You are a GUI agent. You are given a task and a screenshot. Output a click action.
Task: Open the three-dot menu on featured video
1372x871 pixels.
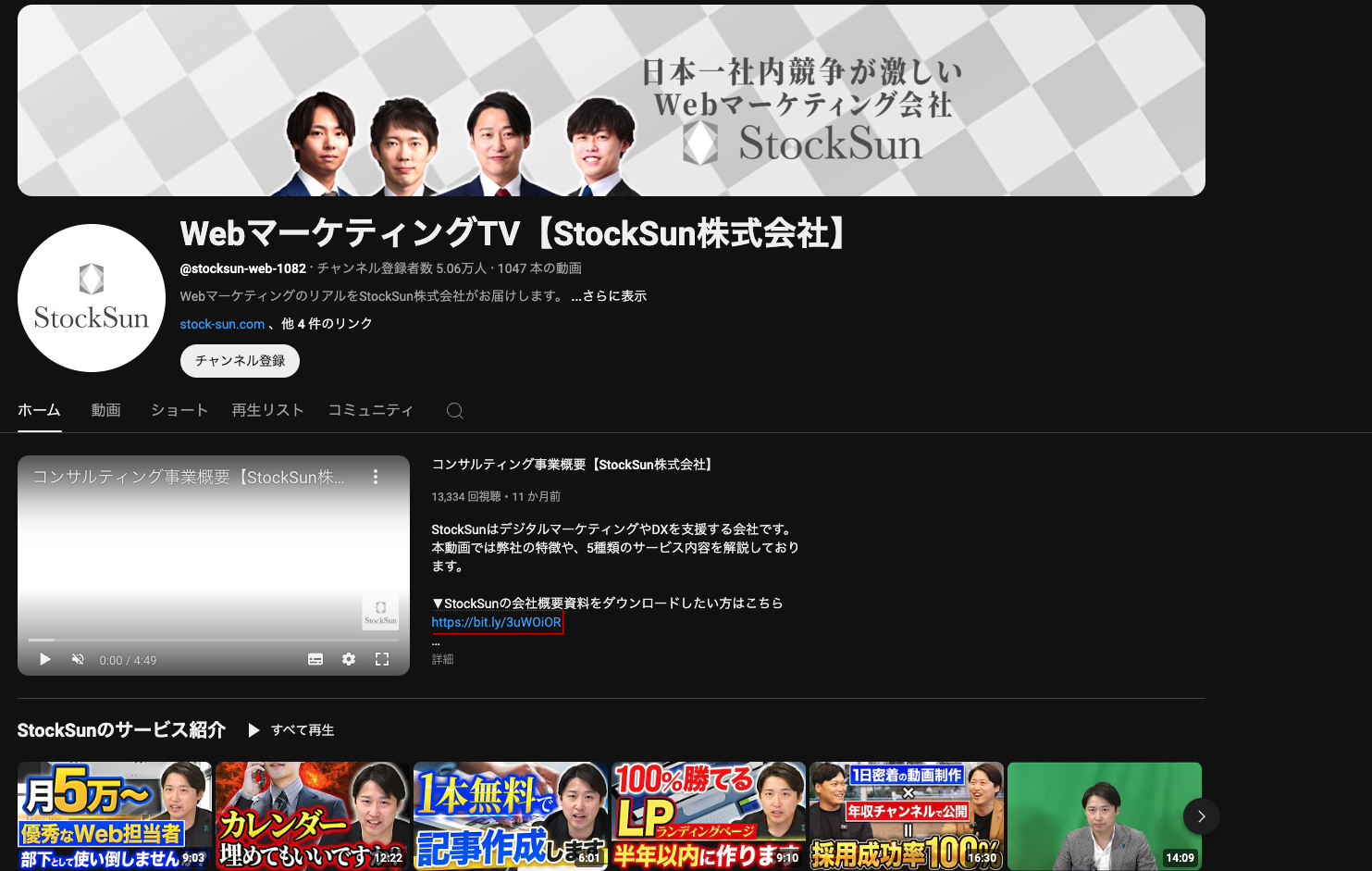coord(376,477)
